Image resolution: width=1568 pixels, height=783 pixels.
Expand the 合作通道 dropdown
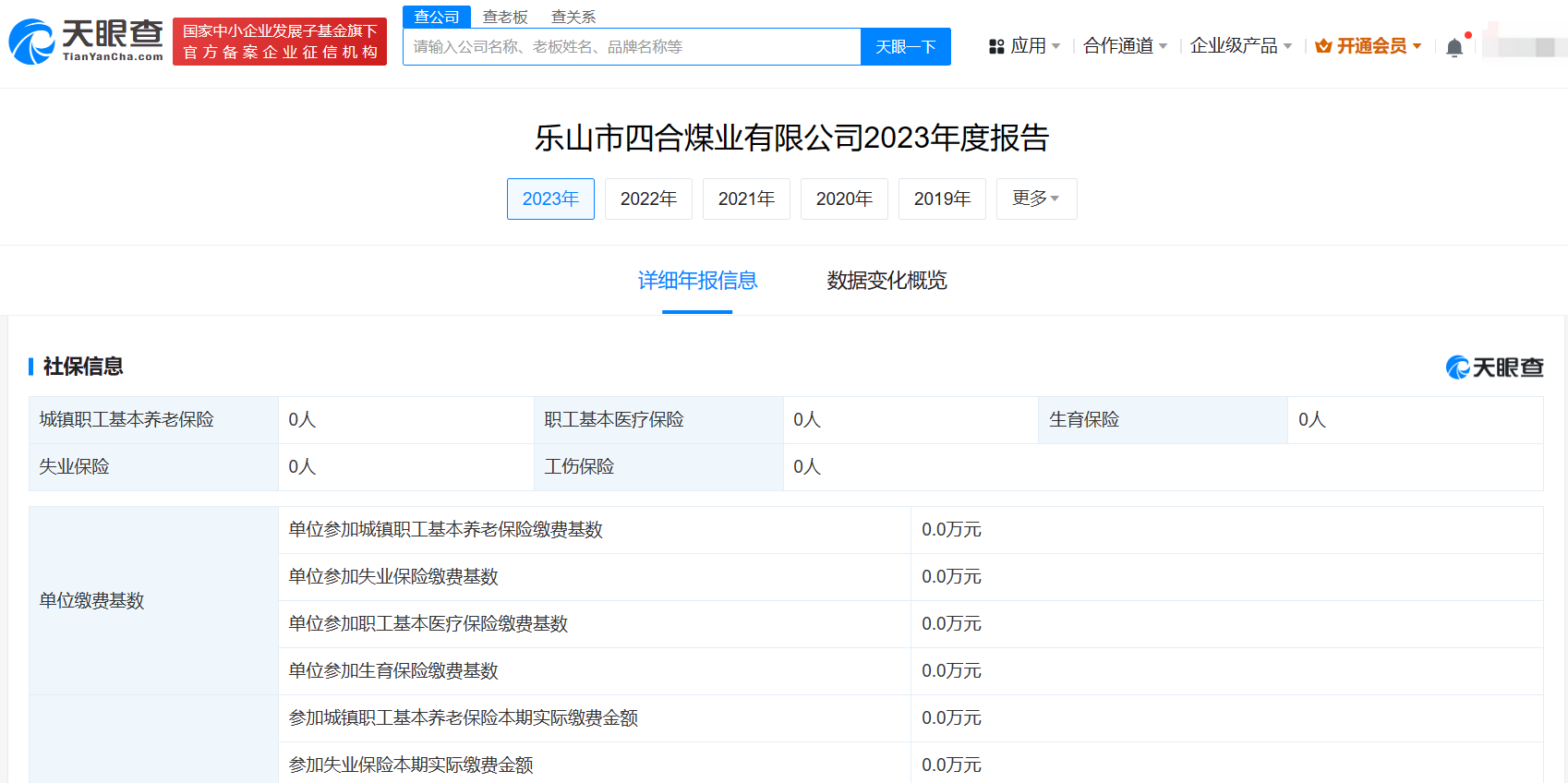(x=1126, y=46)
